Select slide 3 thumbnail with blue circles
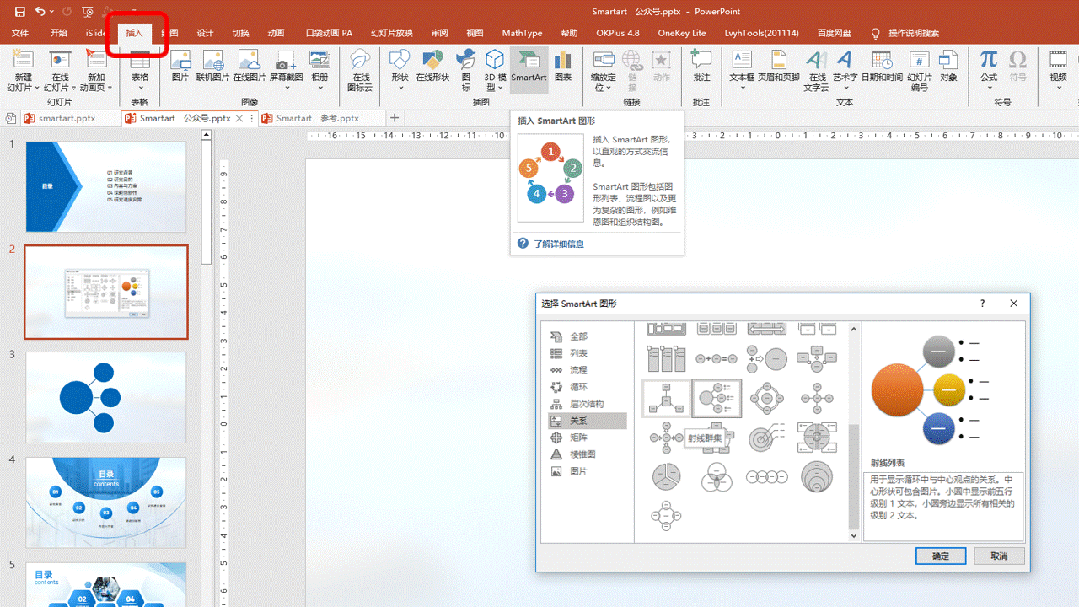The width and height of the screenshot is (1079, 607). coord(106,397)
